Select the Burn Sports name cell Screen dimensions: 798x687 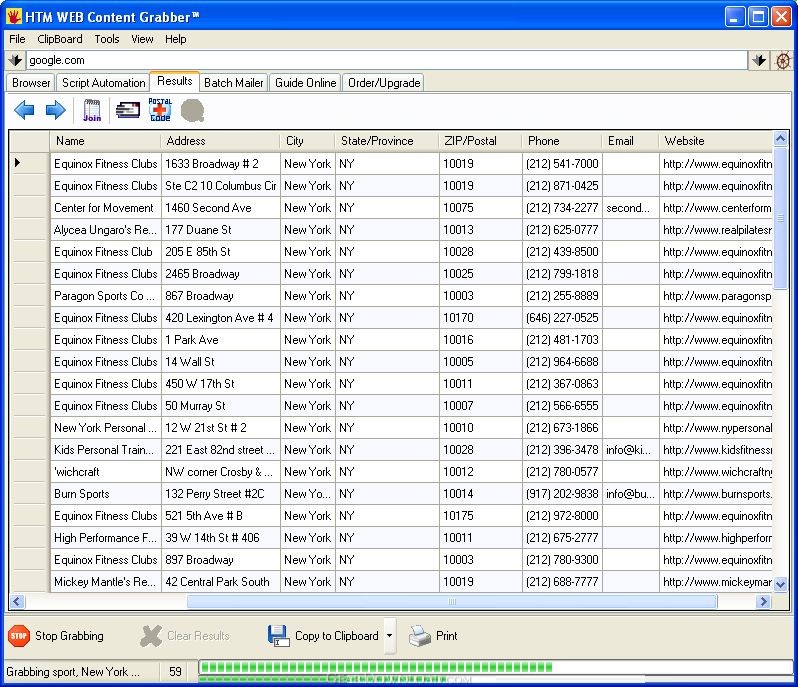[x=106, y=494]
